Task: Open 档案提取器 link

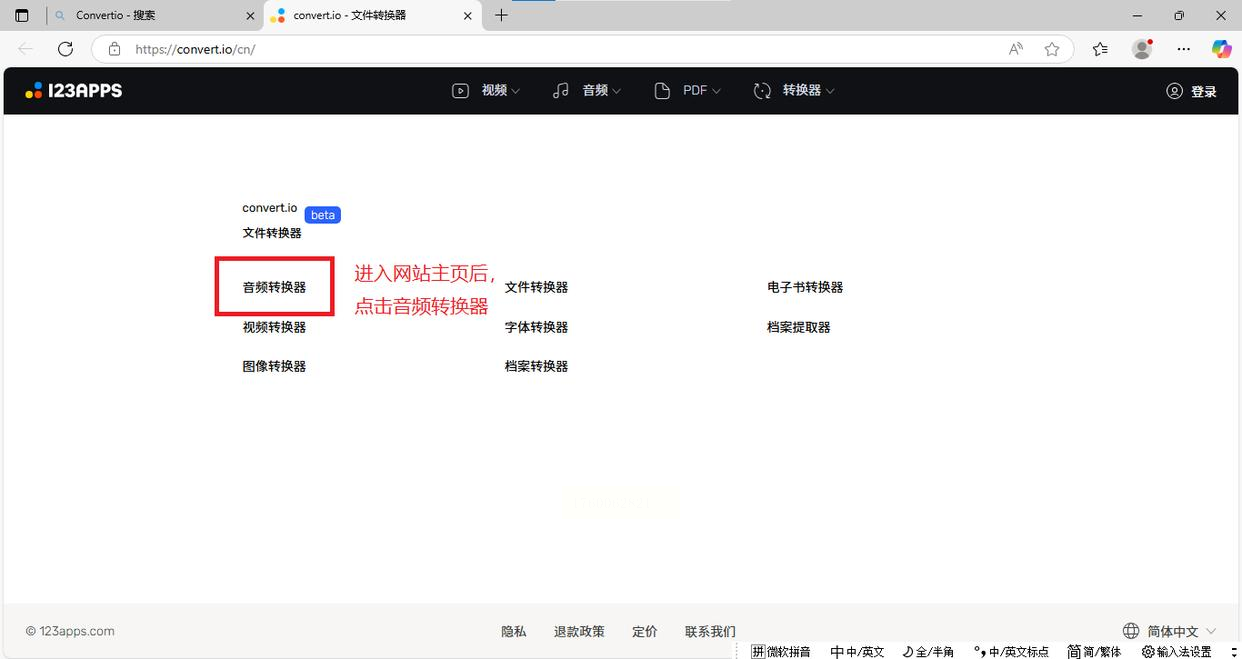Action: (799, 327)
